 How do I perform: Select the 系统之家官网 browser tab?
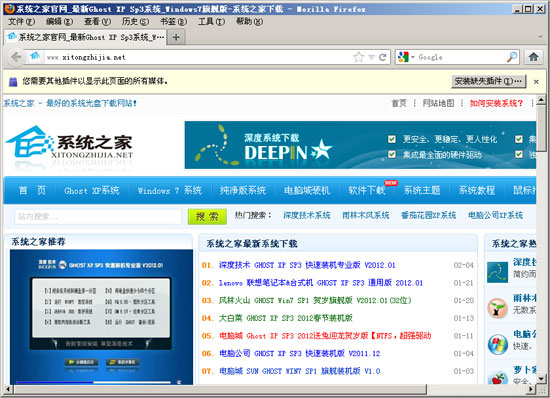[85, 37]
